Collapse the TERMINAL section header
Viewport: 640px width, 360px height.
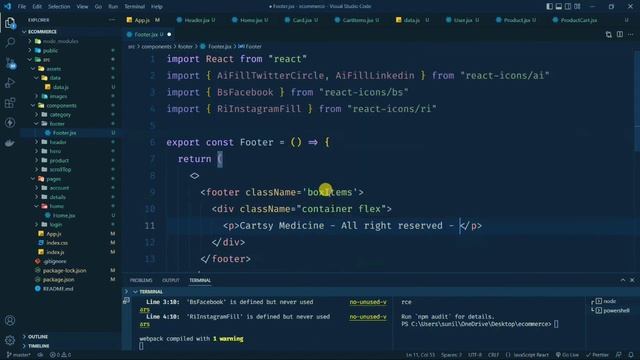151,292
